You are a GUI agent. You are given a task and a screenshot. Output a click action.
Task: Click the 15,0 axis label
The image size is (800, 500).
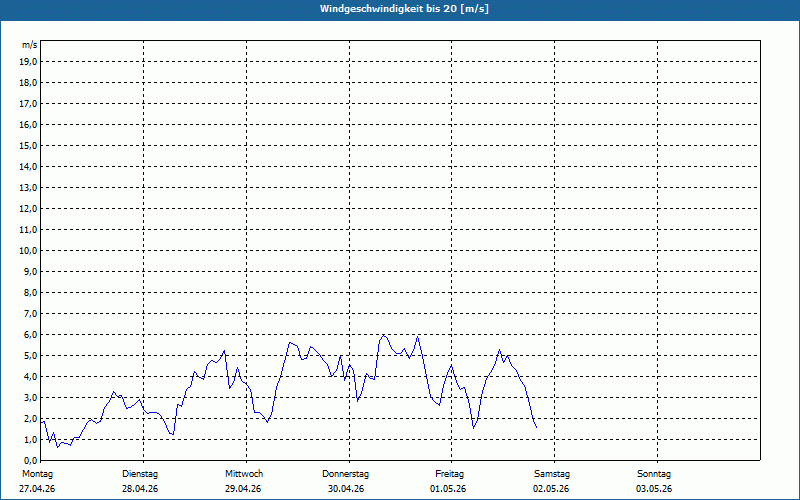coord(28,145)
